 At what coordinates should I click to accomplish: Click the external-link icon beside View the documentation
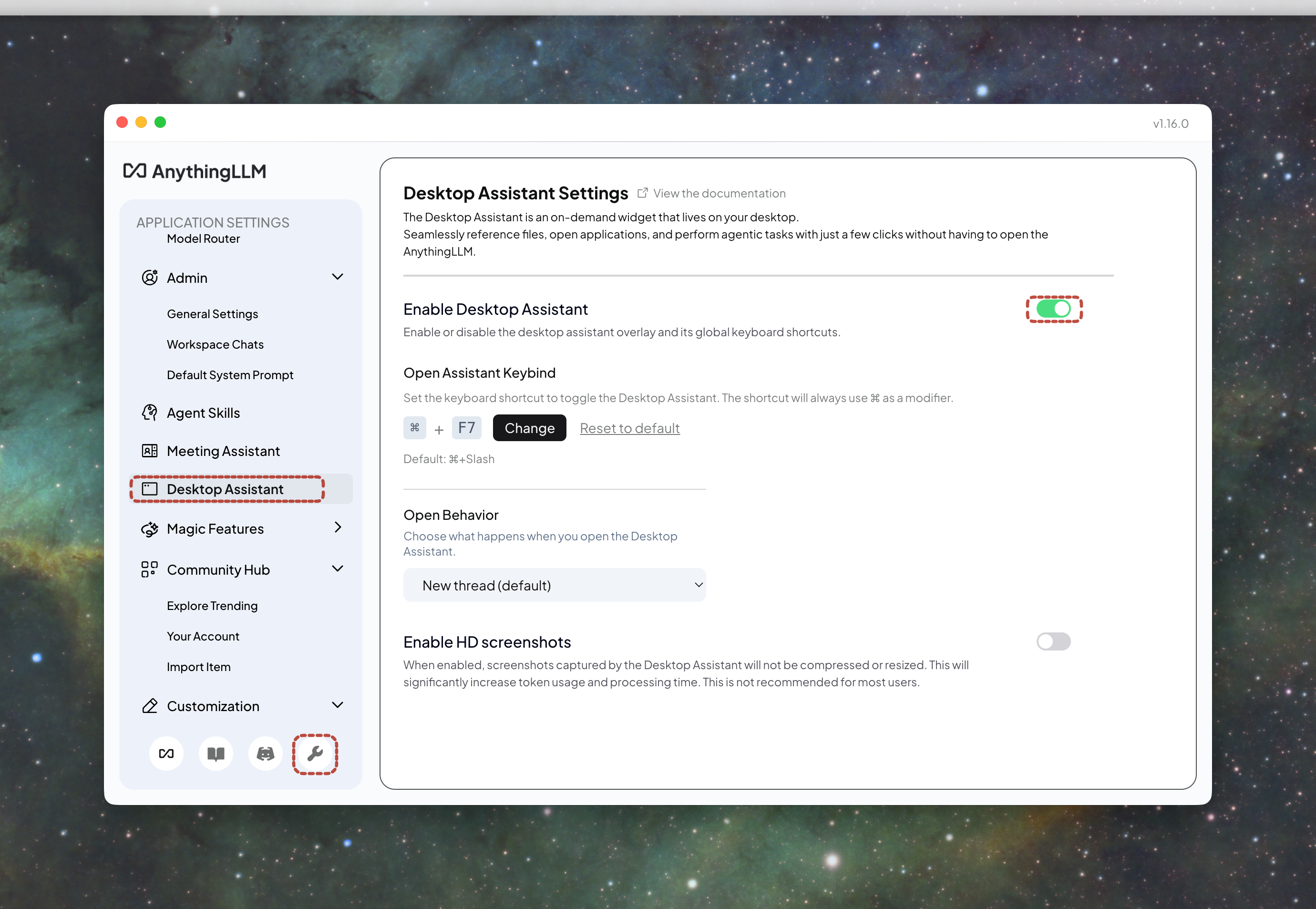(x=642, y=193)
